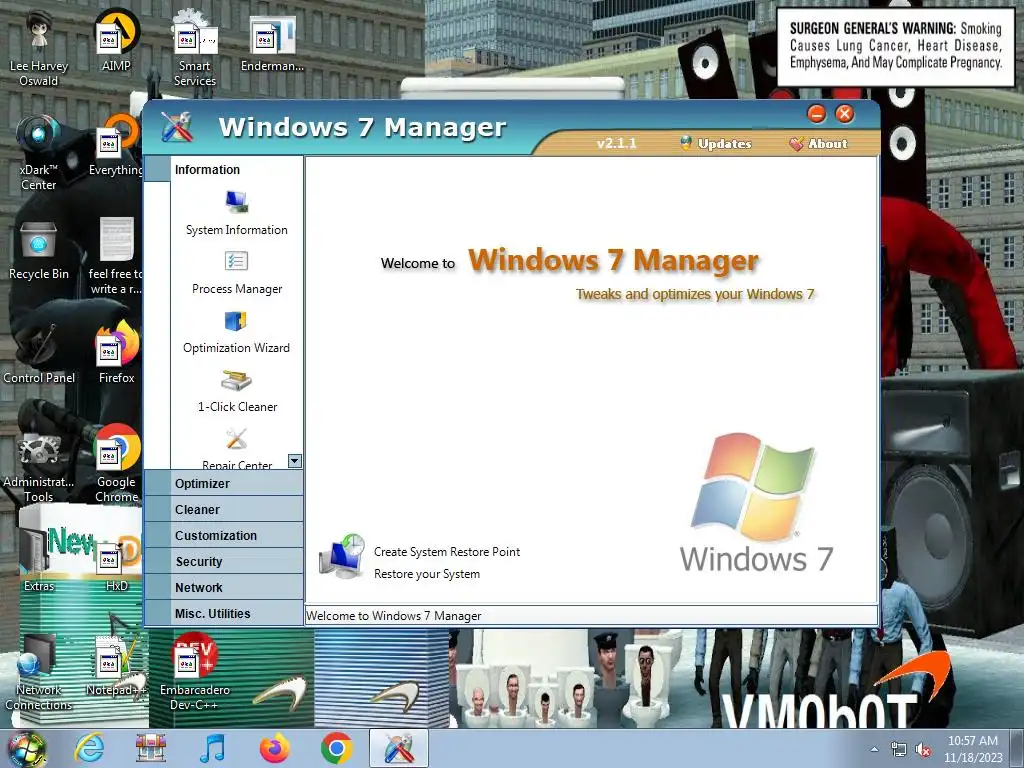Click 'Welcome to Windows 7 Manager' status text

[393, 616]
